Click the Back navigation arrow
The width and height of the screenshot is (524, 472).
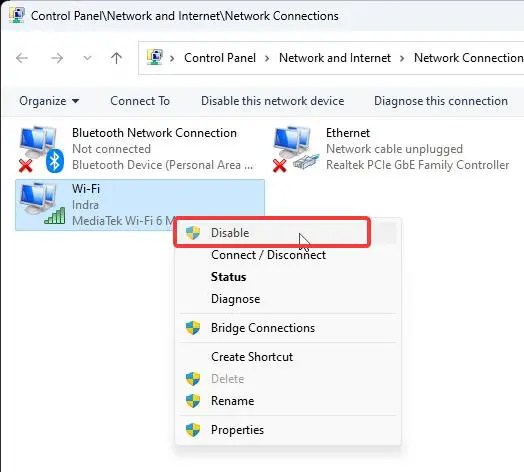point(22,58)
